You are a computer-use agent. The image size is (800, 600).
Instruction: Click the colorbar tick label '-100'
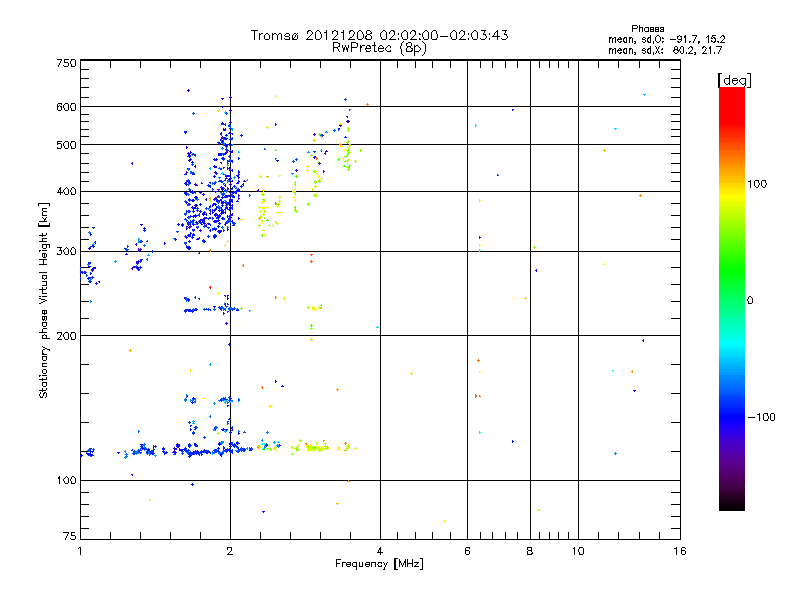click(x=761, y=417)
